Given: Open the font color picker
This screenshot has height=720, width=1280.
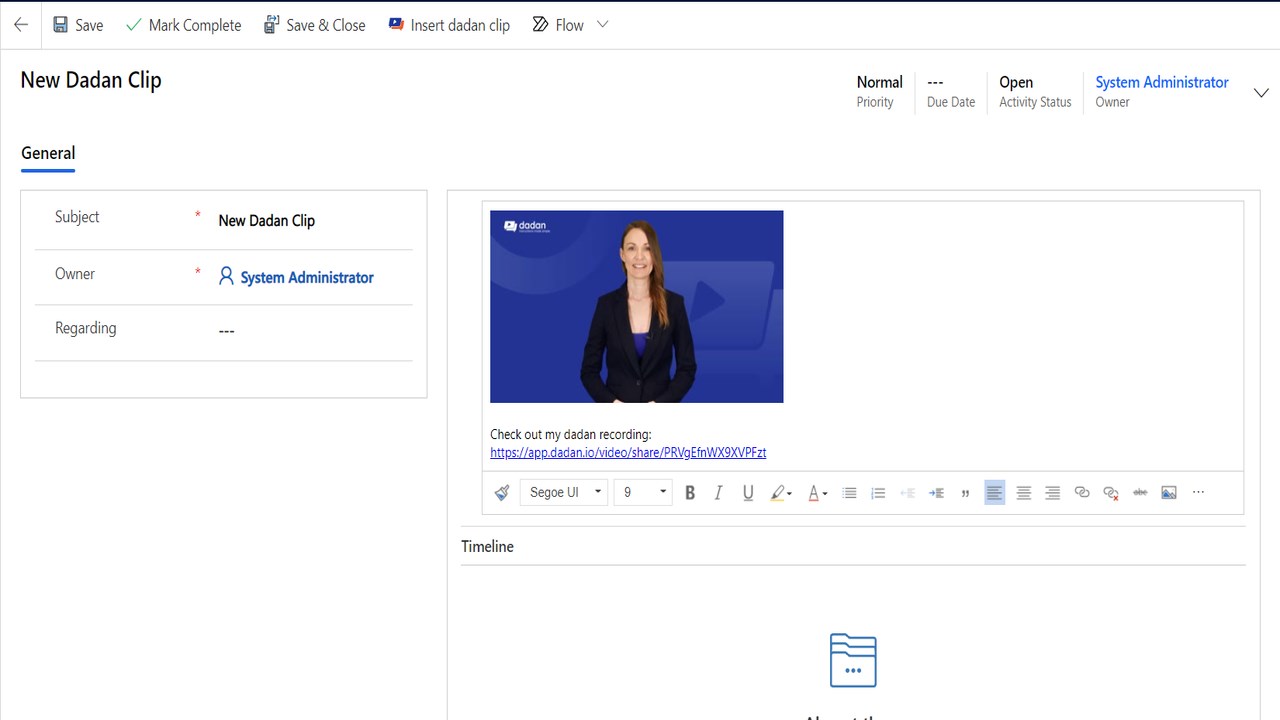Looking at the screenshot, I should [817, 492].
